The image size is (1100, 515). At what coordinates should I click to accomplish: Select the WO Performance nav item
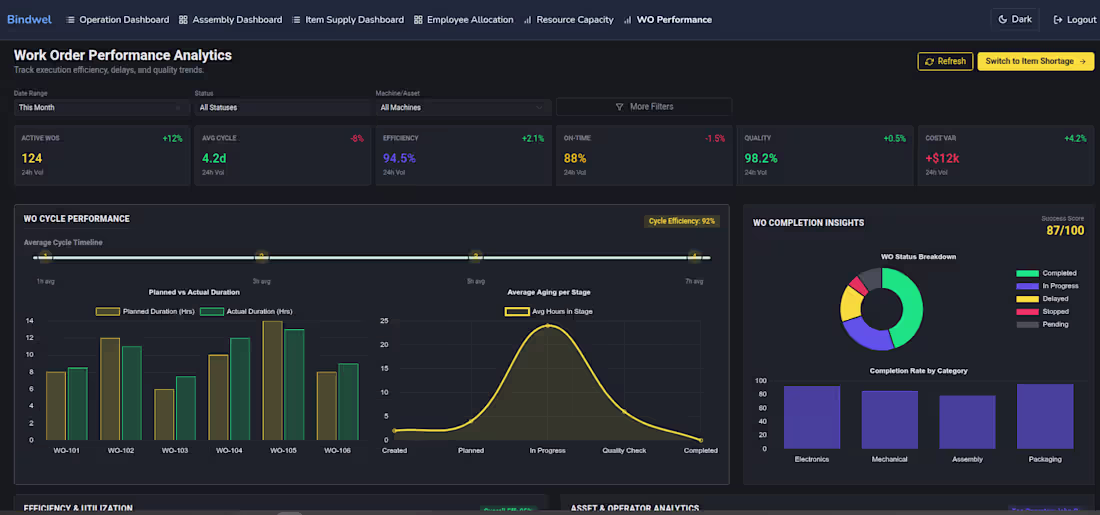point(668,20)
